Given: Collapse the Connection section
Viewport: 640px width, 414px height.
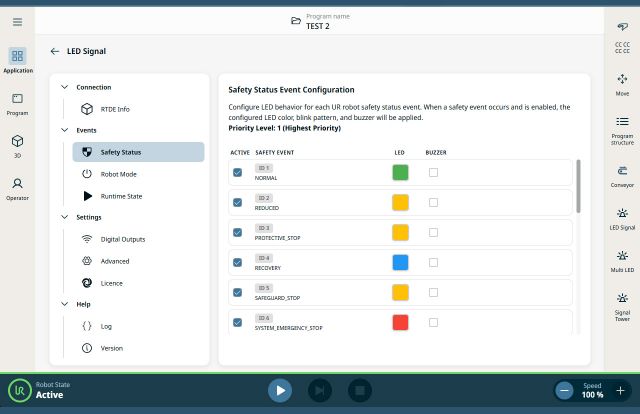Looking at the screenshot, I should point(66,87).
